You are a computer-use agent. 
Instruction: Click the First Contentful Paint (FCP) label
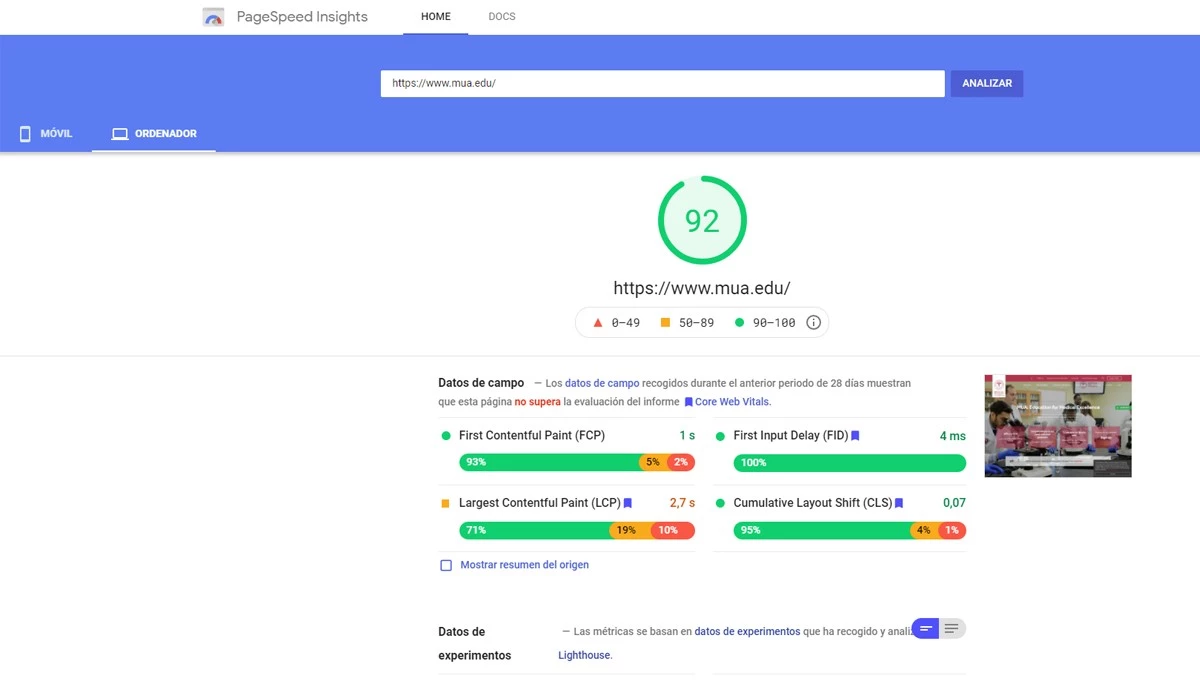point(532,436)
